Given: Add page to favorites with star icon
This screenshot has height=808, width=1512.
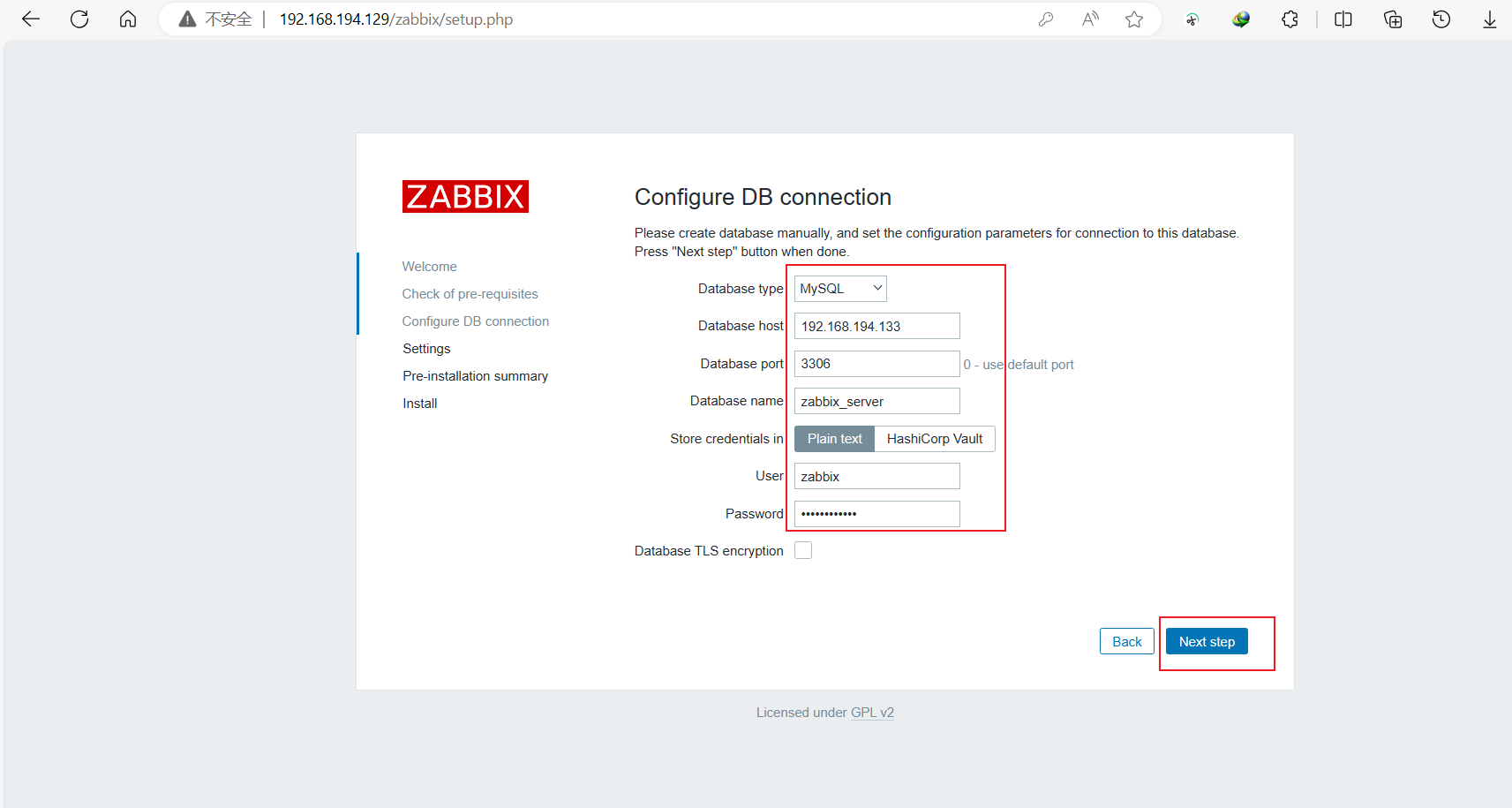Looking at the screenshot, I should click(1134, 19).
